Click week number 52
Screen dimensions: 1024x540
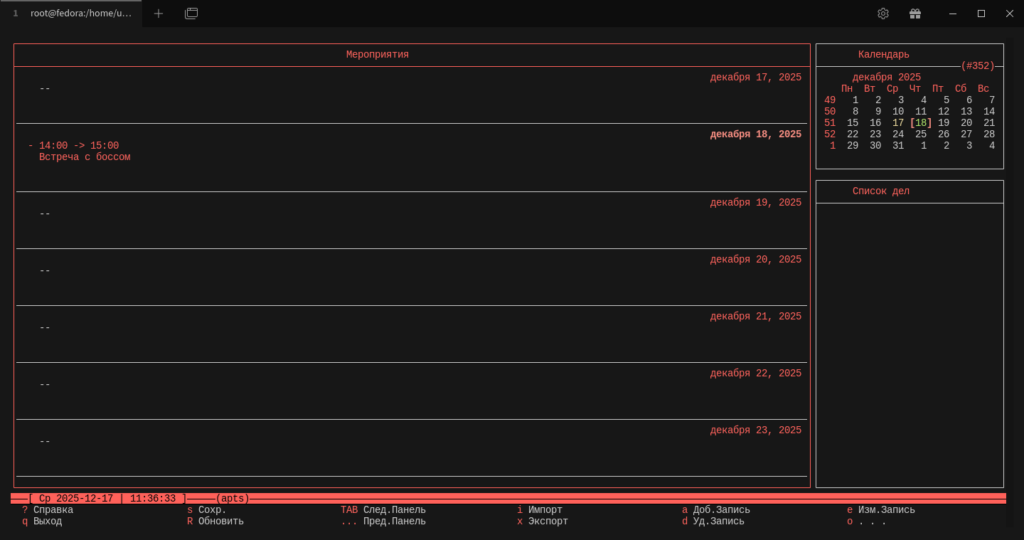[x=829, y=134]
